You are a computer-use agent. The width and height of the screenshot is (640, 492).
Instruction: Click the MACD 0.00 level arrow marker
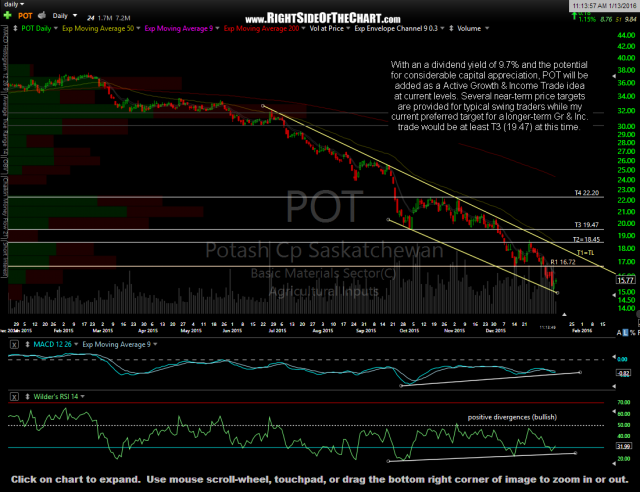coord(614,357)
